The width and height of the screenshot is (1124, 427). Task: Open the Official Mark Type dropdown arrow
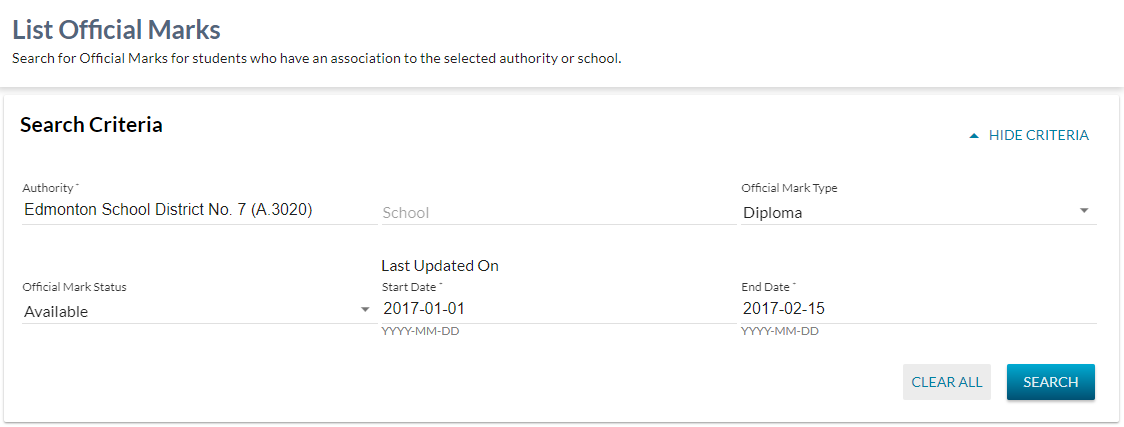1084,211
